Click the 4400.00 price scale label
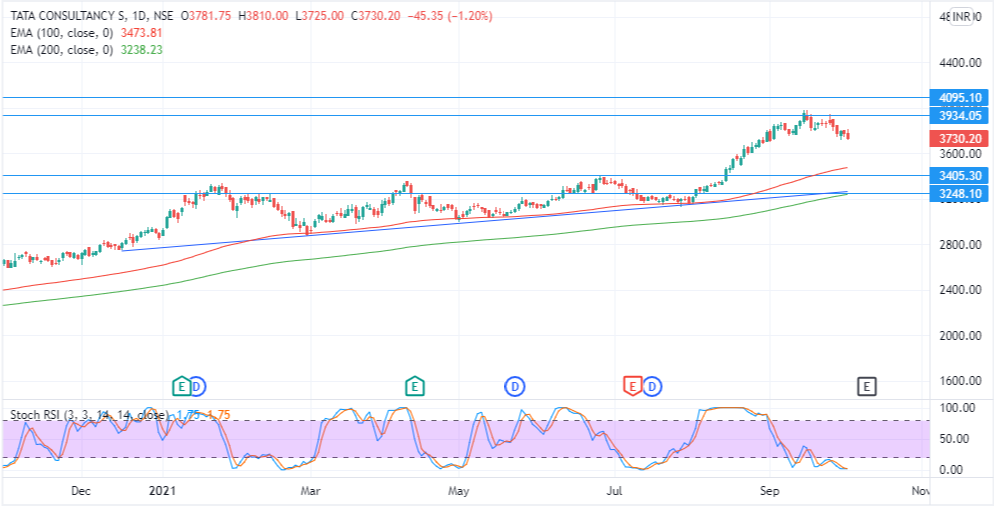Image resolution: width=994 pixels, height=507 pixels. coord(960,63)
